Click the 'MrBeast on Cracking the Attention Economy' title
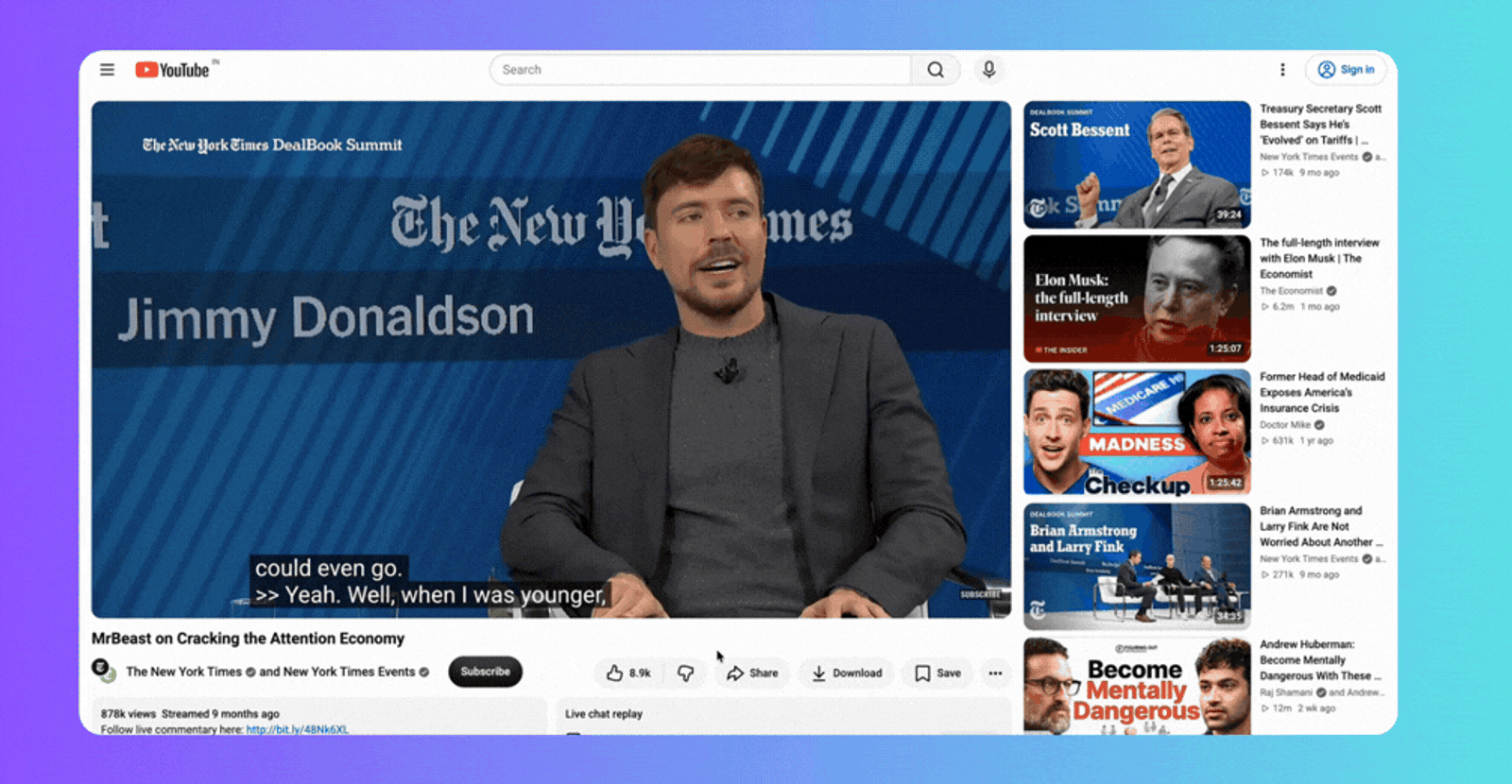 [x=248, y=639]
